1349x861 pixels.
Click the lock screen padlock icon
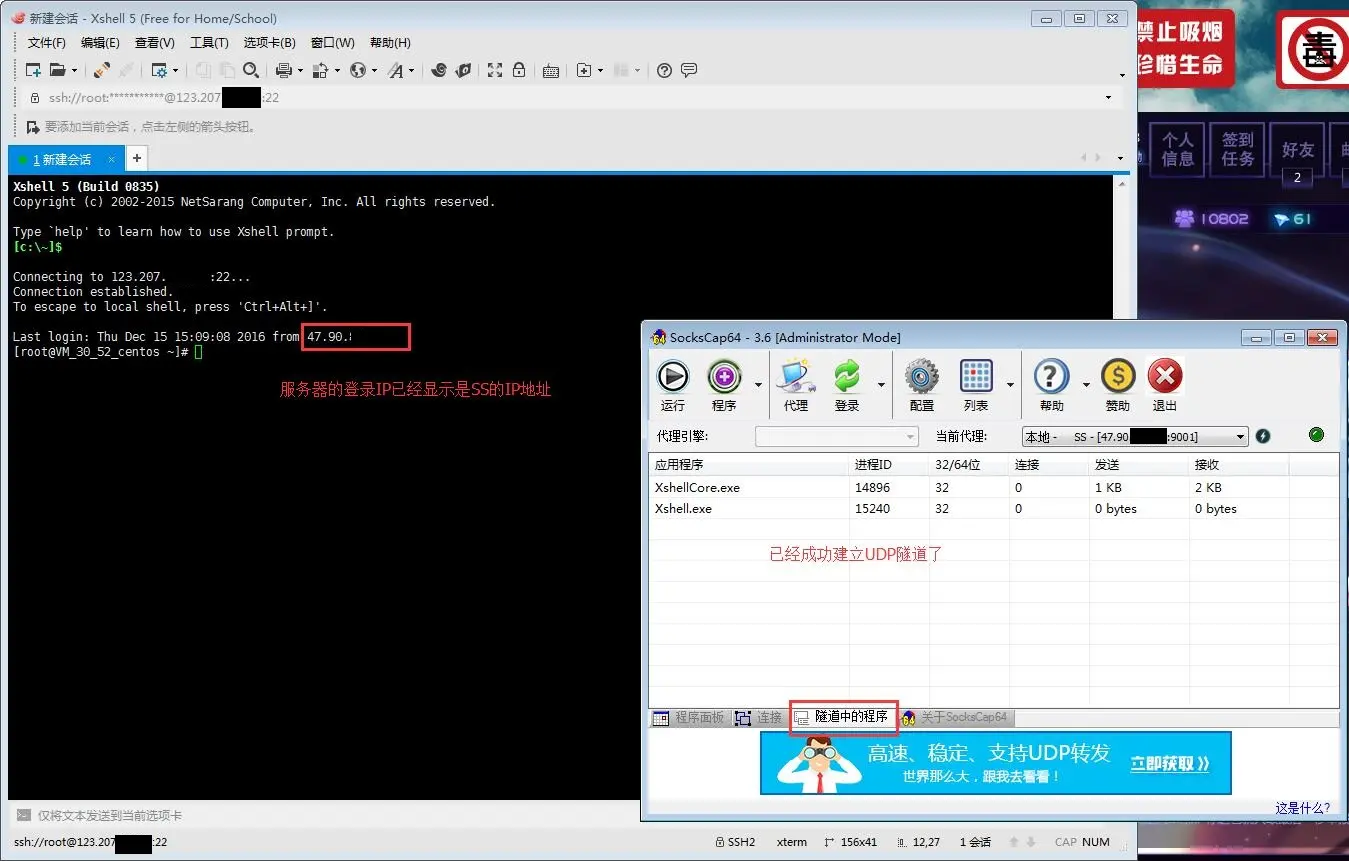click(x=519, y=70)
